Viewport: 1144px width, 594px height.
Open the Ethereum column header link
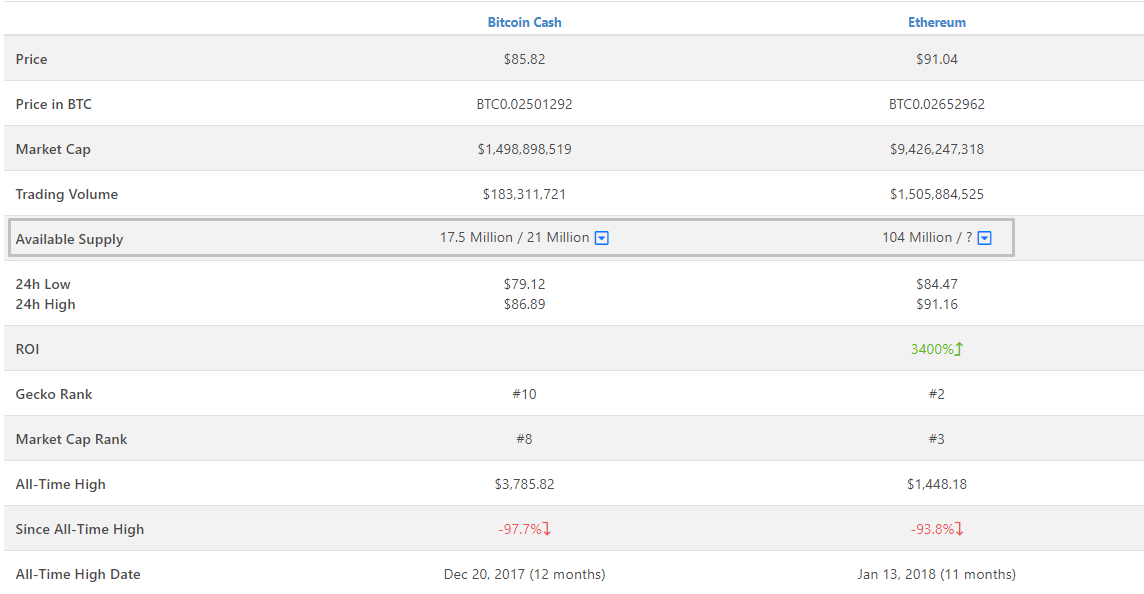click(x=937, y=22)
